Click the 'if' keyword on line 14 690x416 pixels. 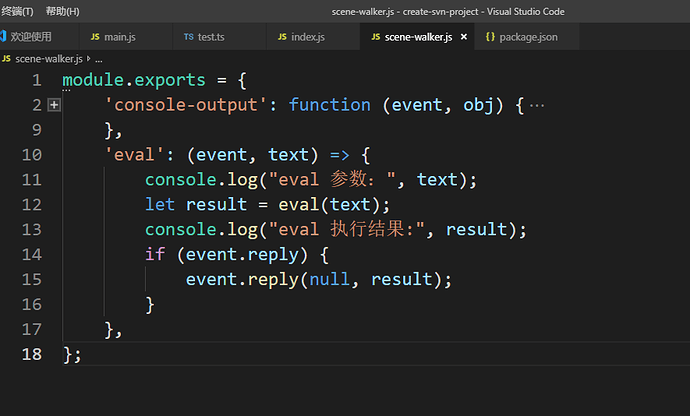[155, 254]
